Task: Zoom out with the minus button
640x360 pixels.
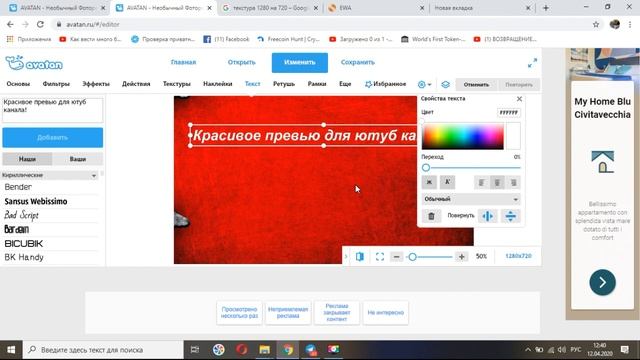Action: click(x=396, y=257)
